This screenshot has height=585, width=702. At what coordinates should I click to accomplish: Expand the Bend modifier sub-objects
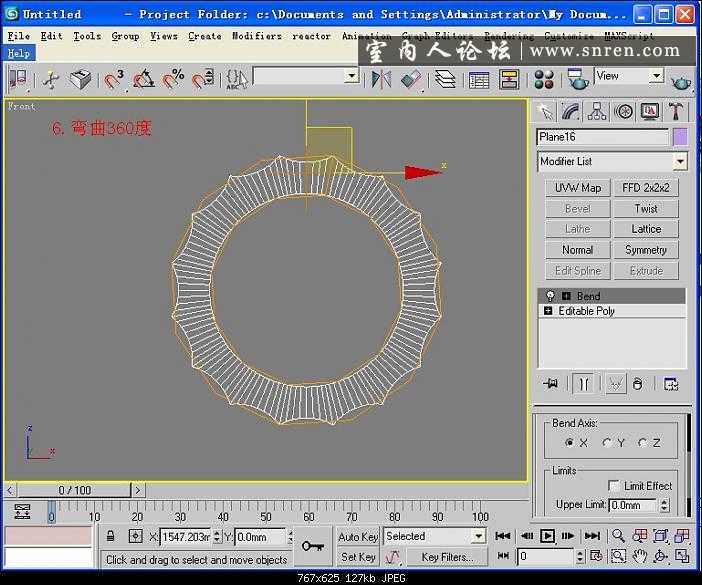[x=566, y=296]
